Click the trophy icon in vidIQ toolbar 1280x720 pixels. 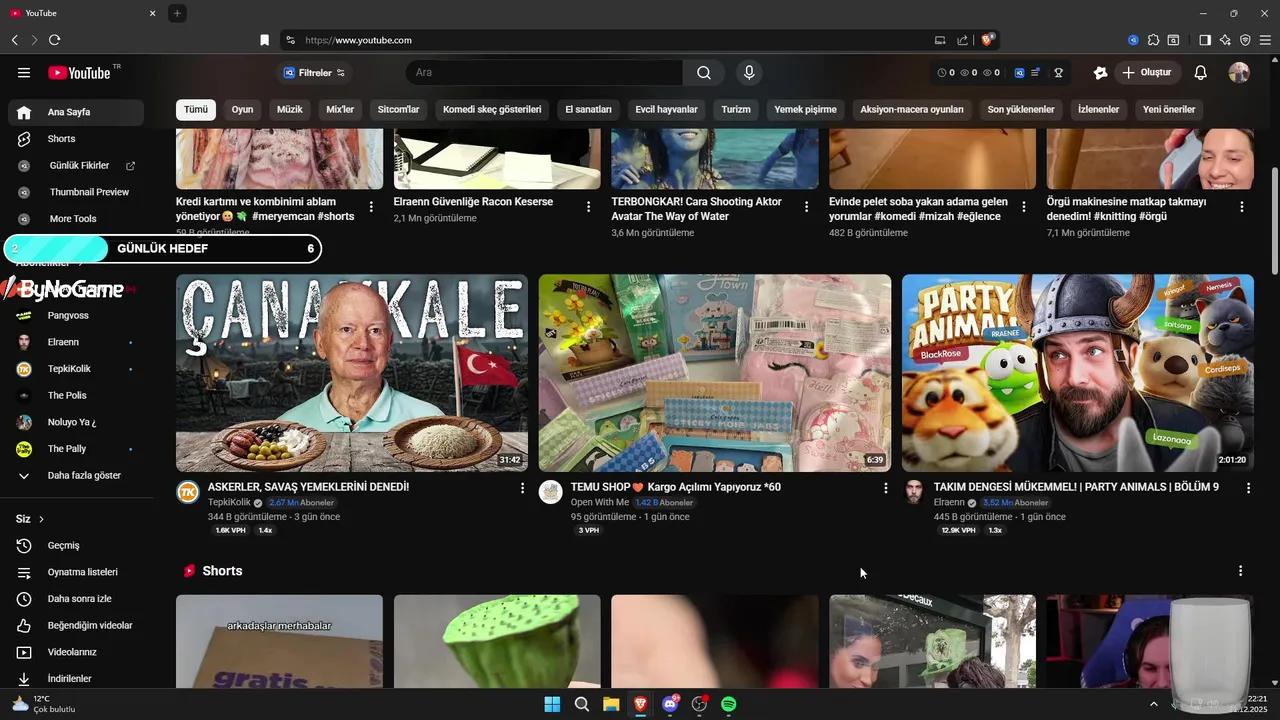point(1058,72)
